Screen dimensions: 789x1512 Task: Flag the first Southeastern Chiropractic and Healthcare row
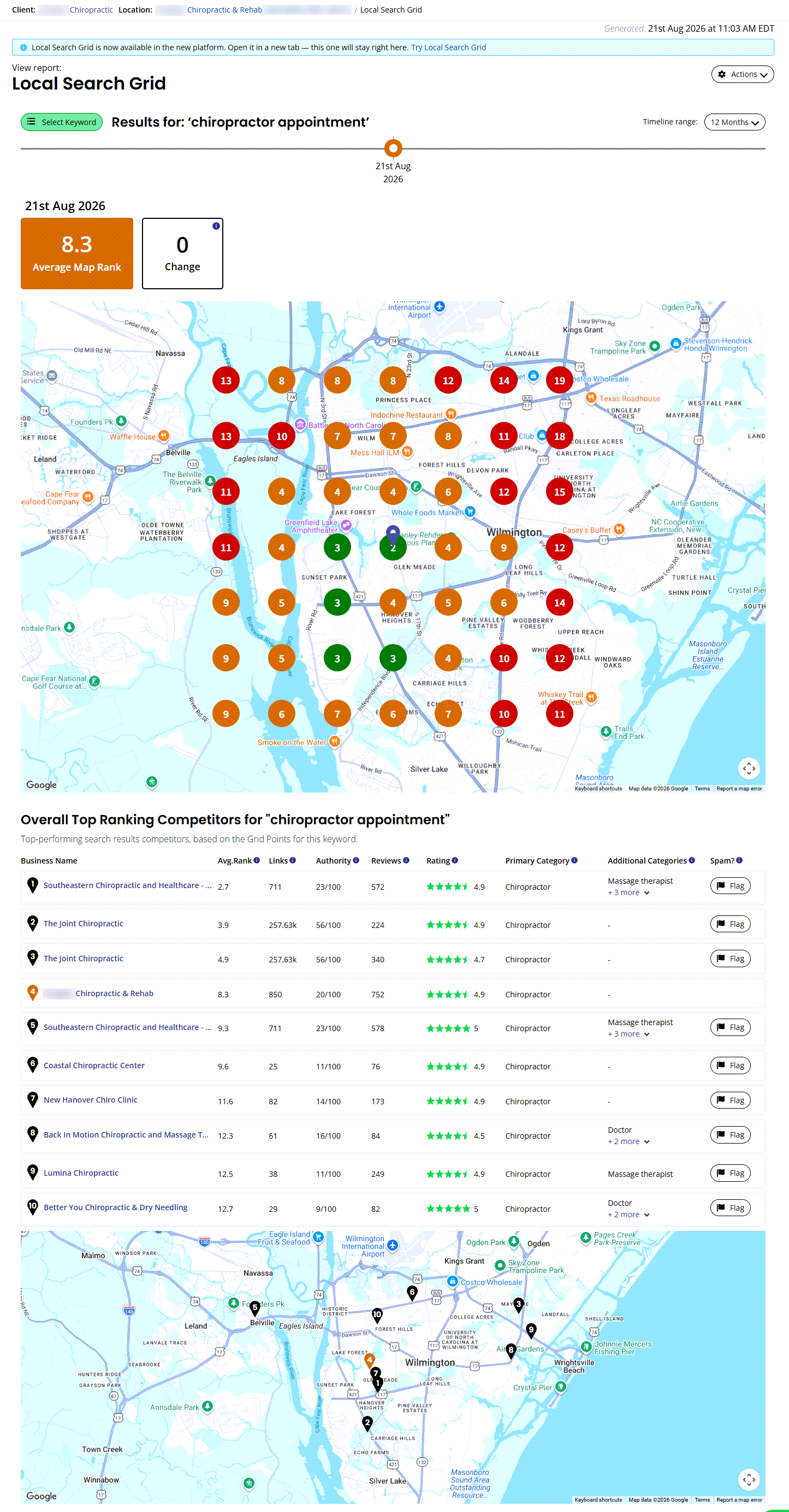click(x=729, y=886)
